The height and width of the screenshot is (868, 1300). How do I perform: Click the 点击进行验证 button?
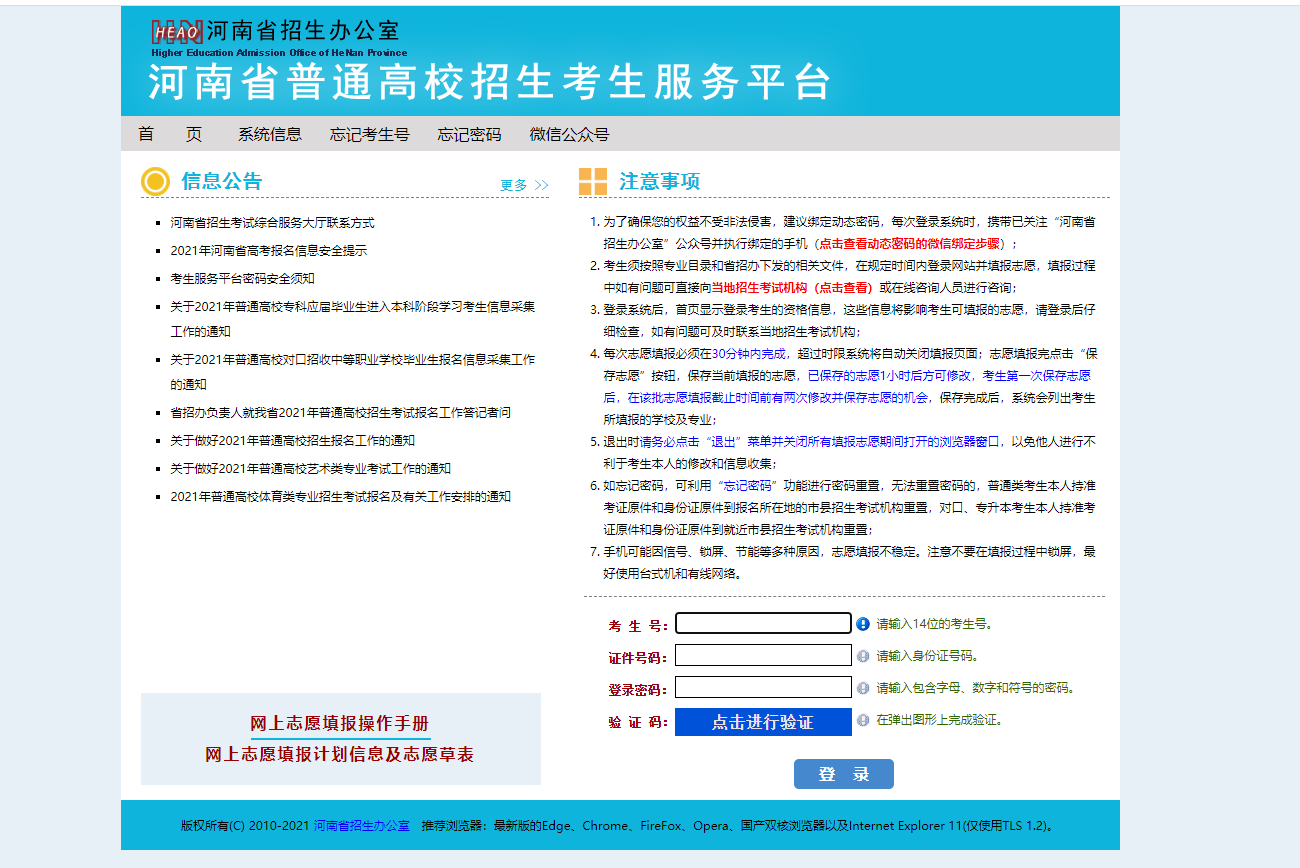click(x=763, y=722)
